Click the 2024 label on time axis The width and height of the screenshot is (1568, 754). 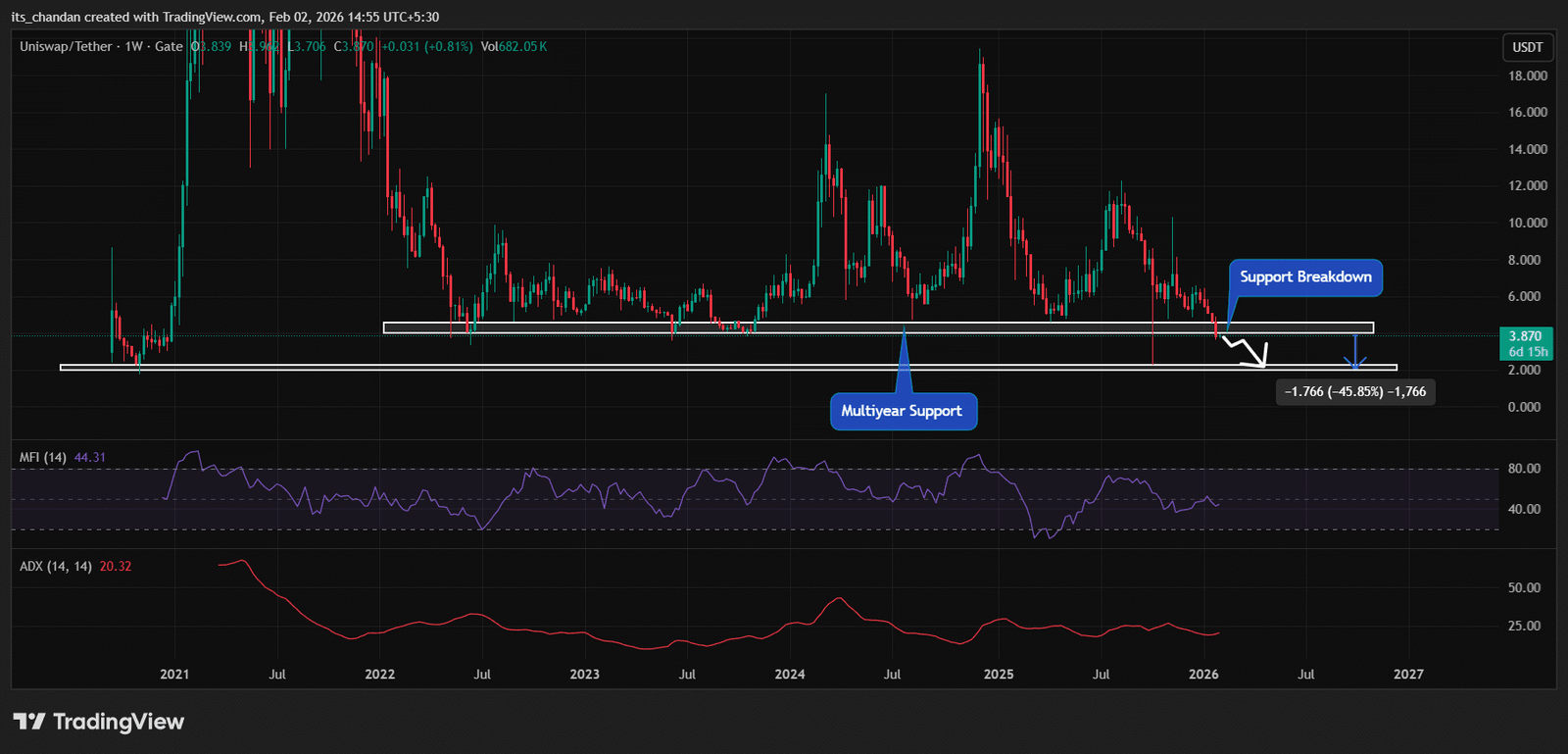[790, 675]
